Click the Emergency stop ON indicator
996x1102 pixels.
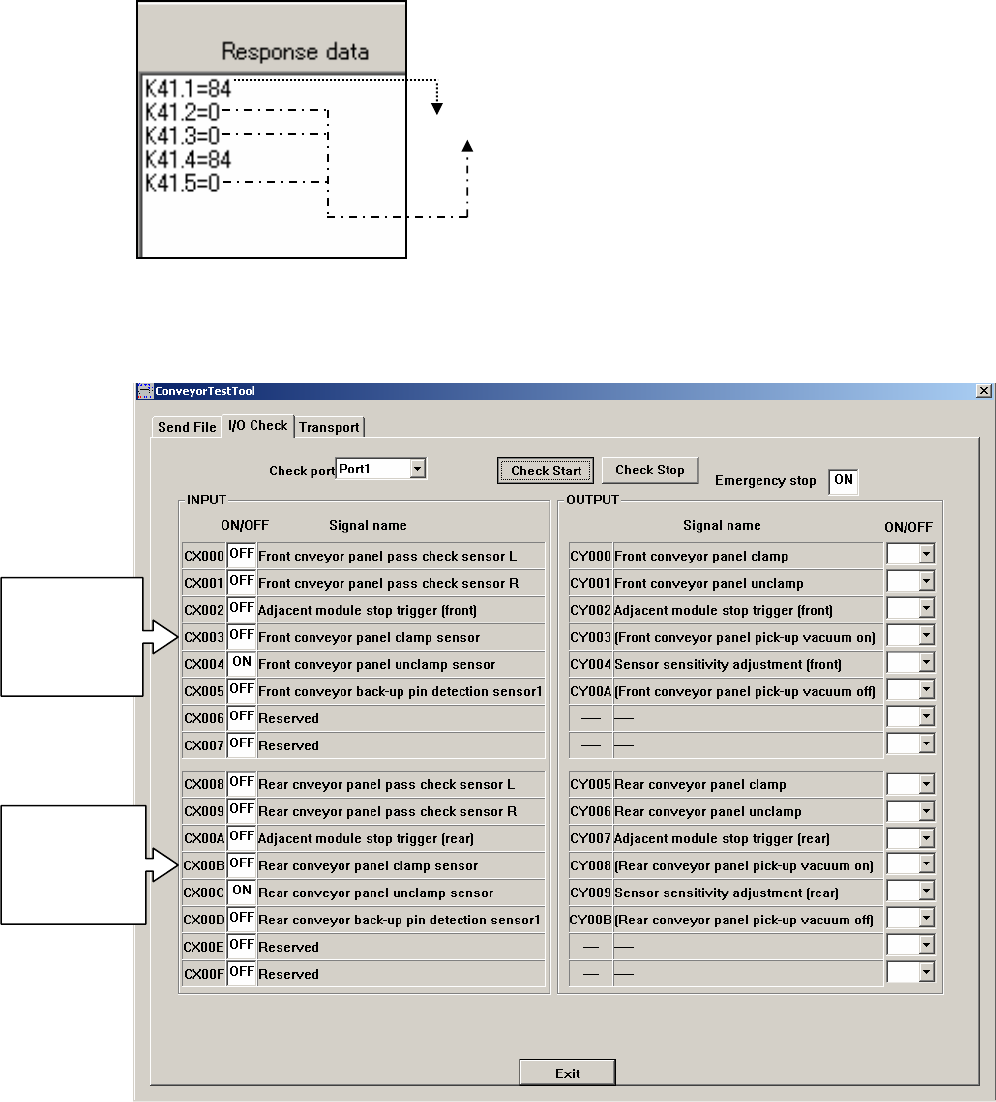(843, 481)
